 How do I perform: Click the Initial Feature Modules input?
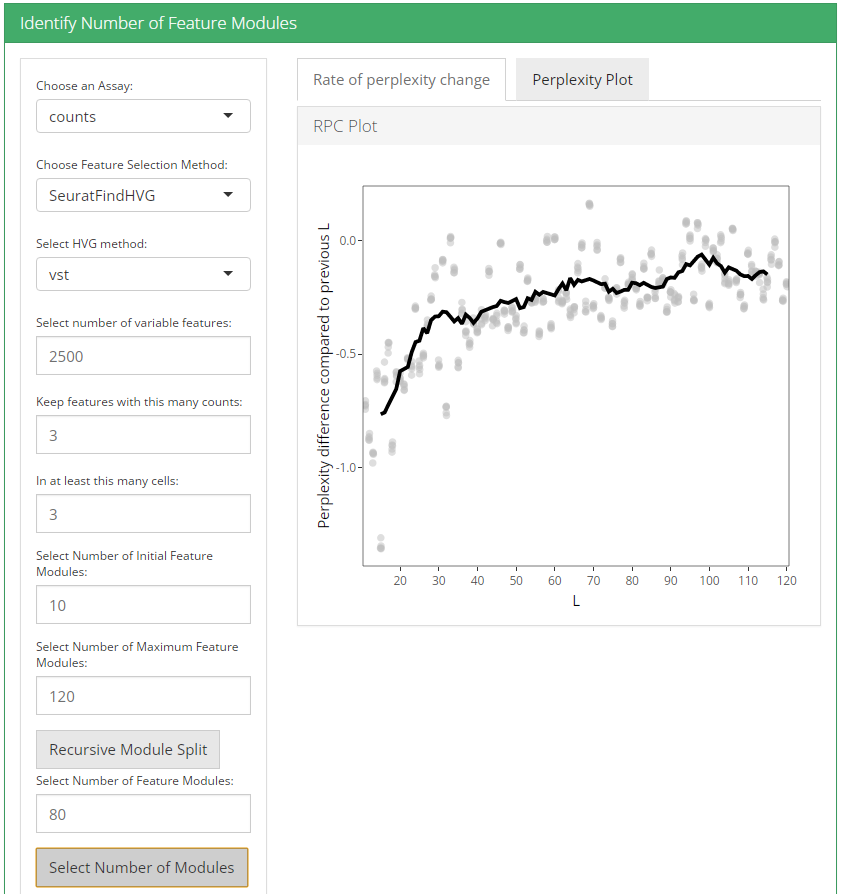coord(143,605)
